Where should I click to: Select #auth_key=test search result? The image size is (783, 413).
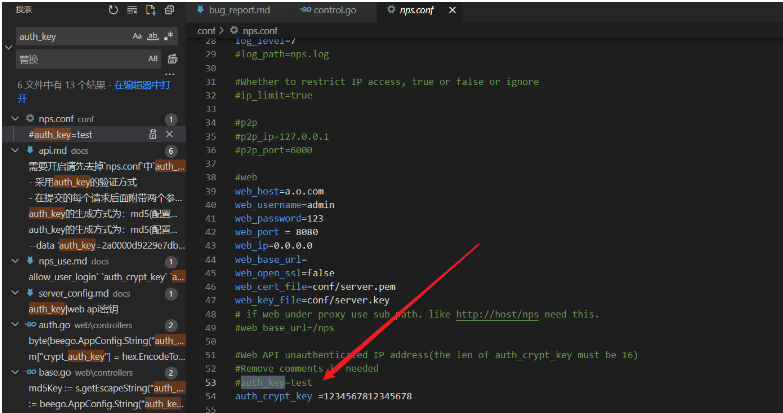(60, 134)
